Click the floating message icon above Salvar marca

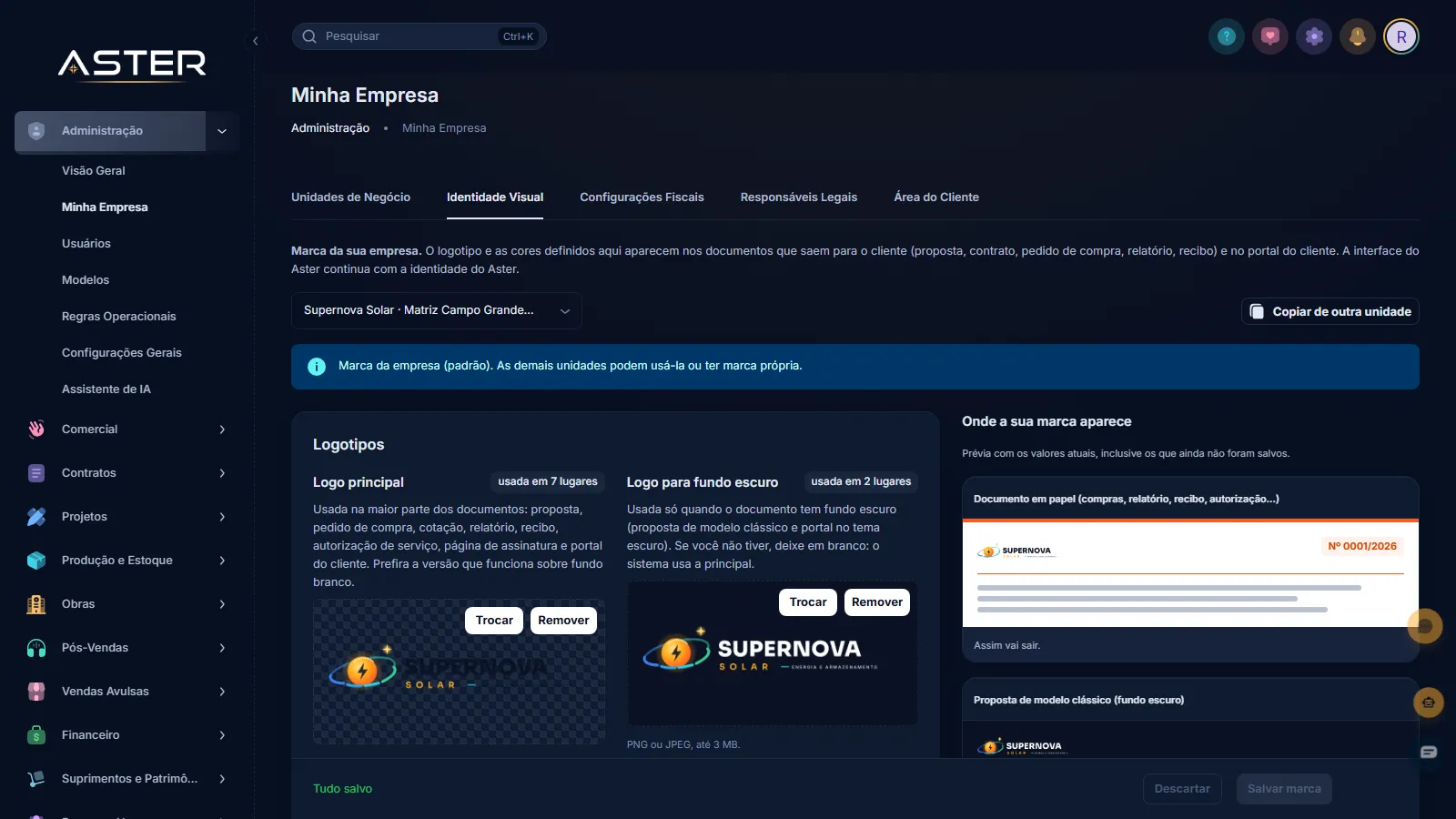pyautogui.click(x=1429, y=753)
